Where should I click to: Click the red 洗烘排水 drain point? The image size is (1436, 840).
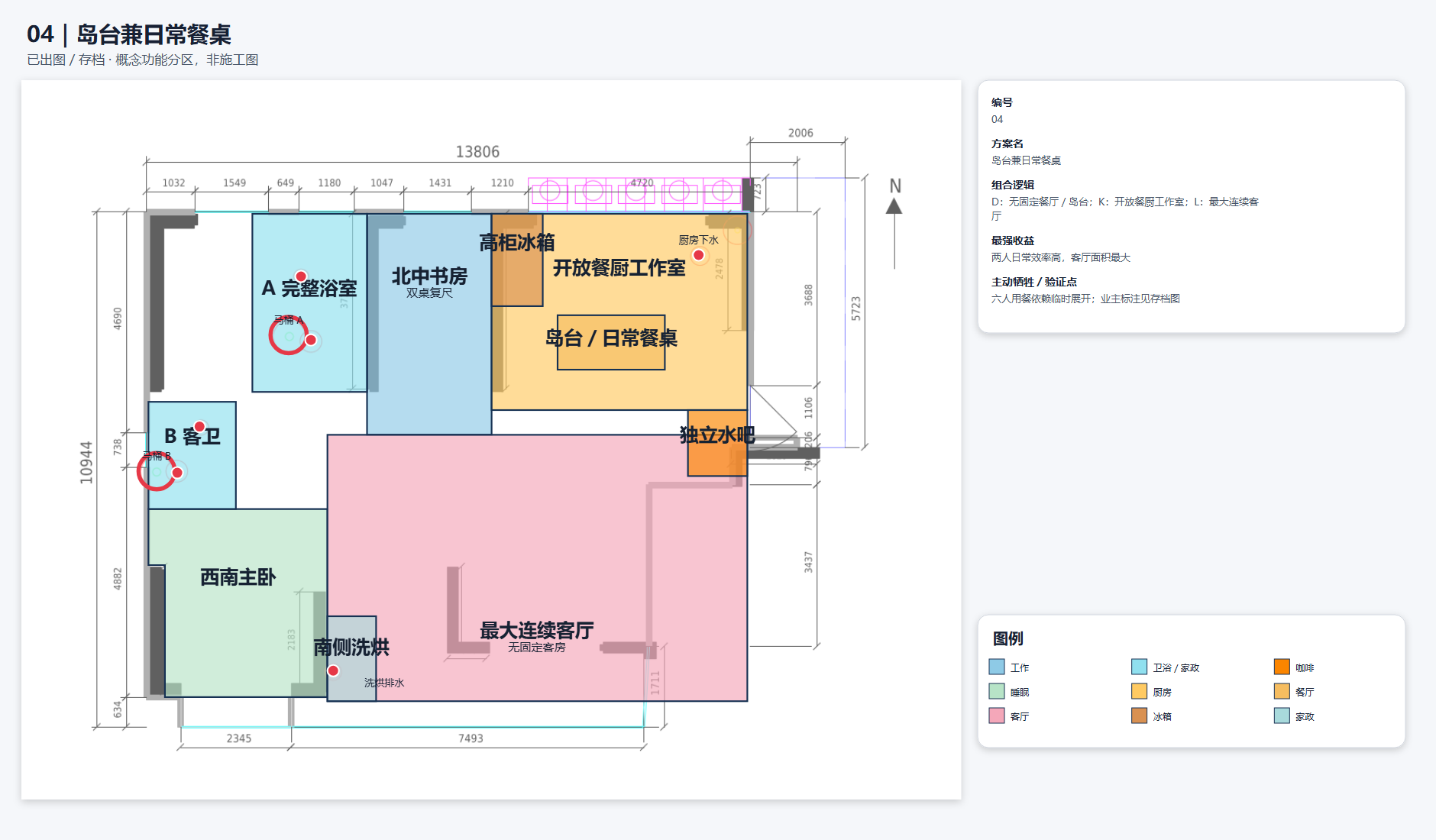pos(333,670)
